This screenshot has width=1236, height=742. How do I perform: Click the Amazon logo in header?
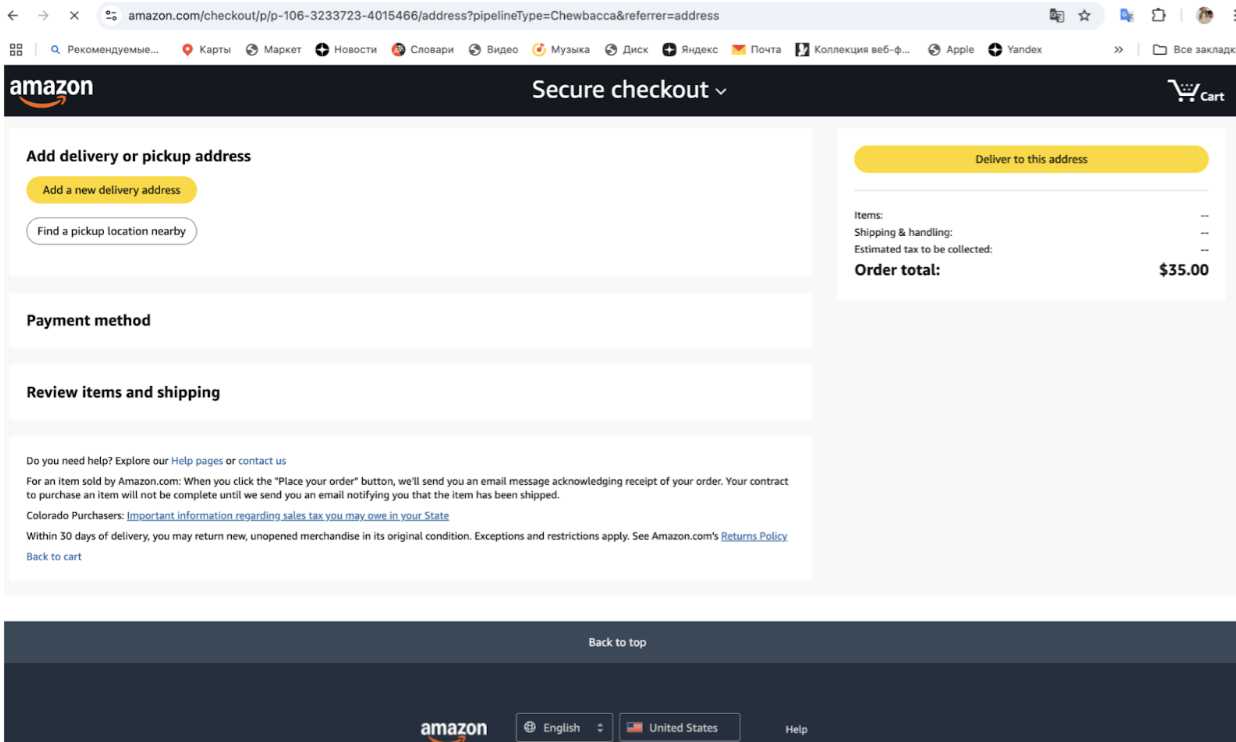click(x=51, y=90)
